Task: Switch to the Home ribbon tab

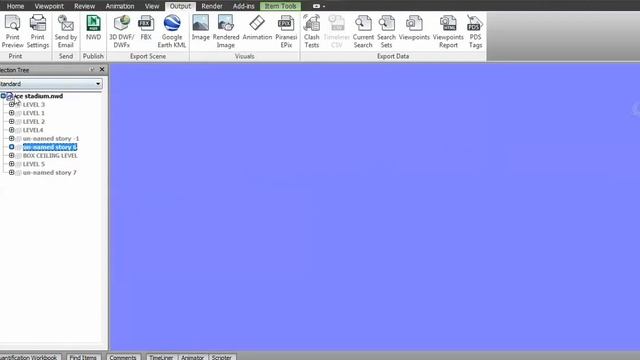Action: pyautogui.click(x=15, y=6)
